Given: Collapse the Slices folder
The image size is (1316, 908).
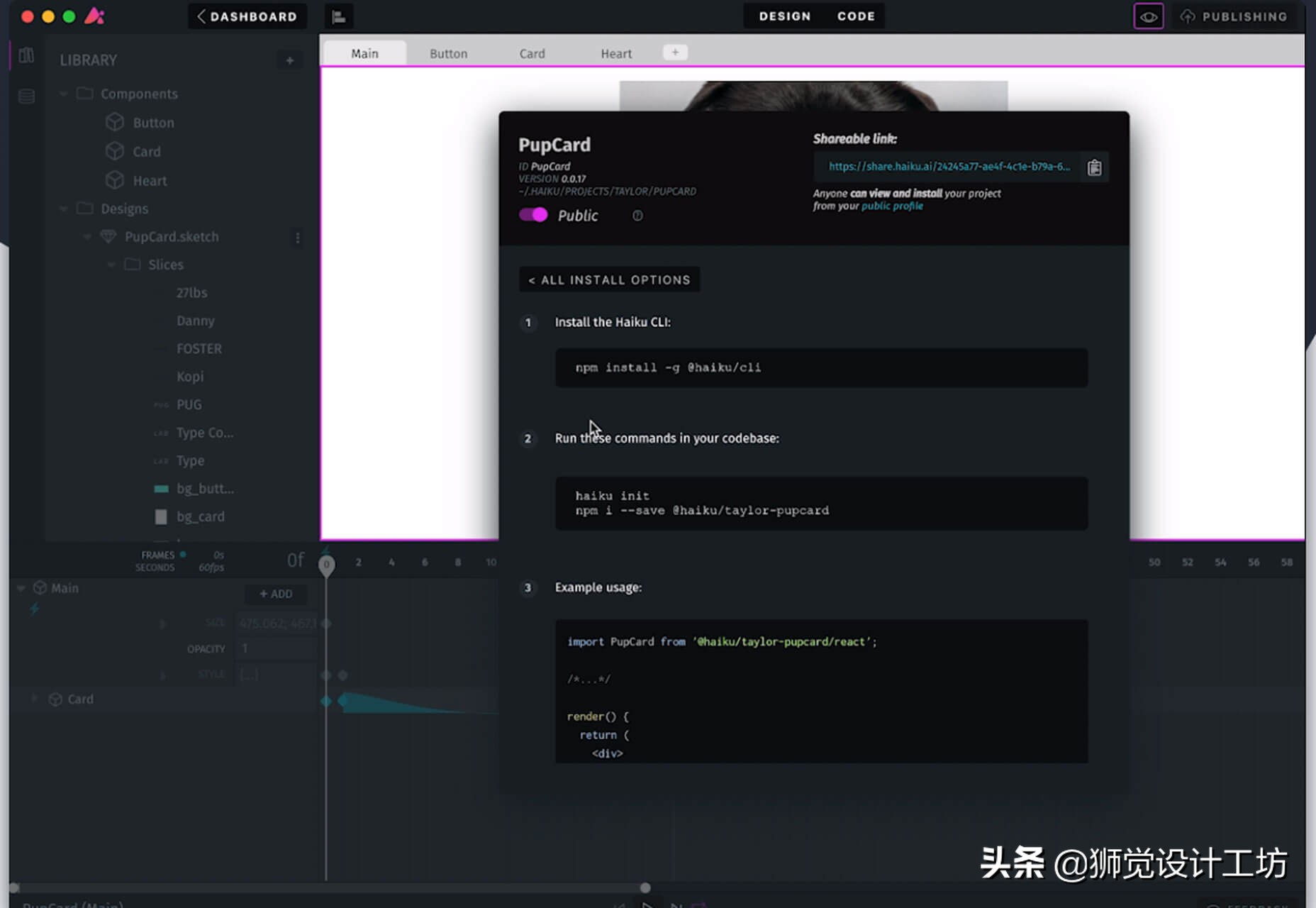Looking at the screenshot, I should 111,264.
